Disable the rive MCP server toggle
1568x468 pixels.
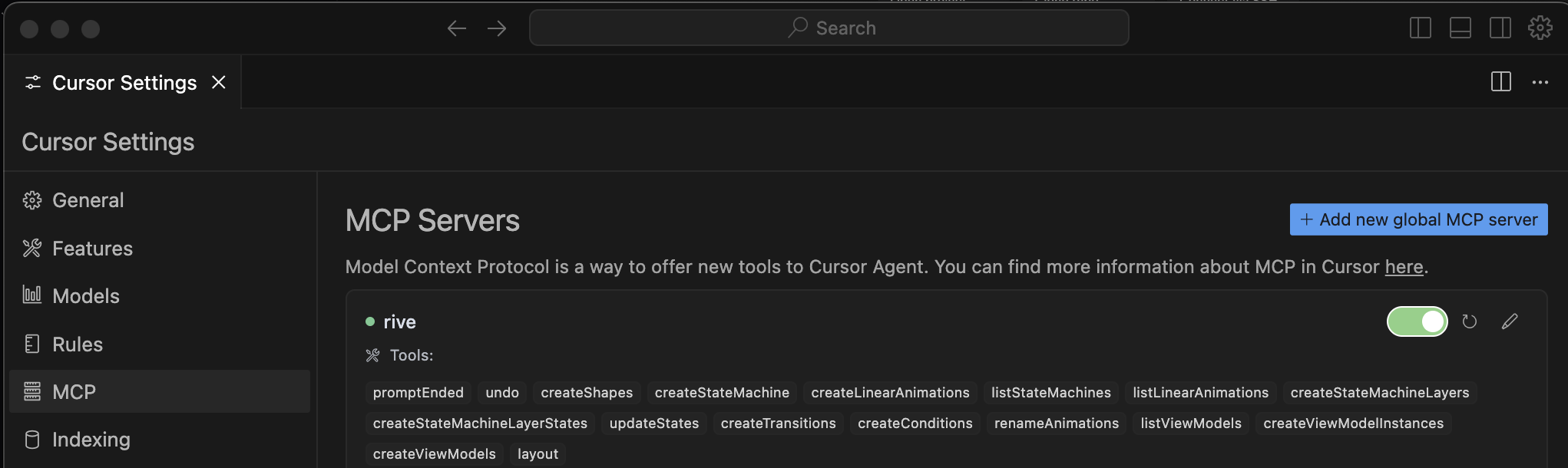[1417, 321]
